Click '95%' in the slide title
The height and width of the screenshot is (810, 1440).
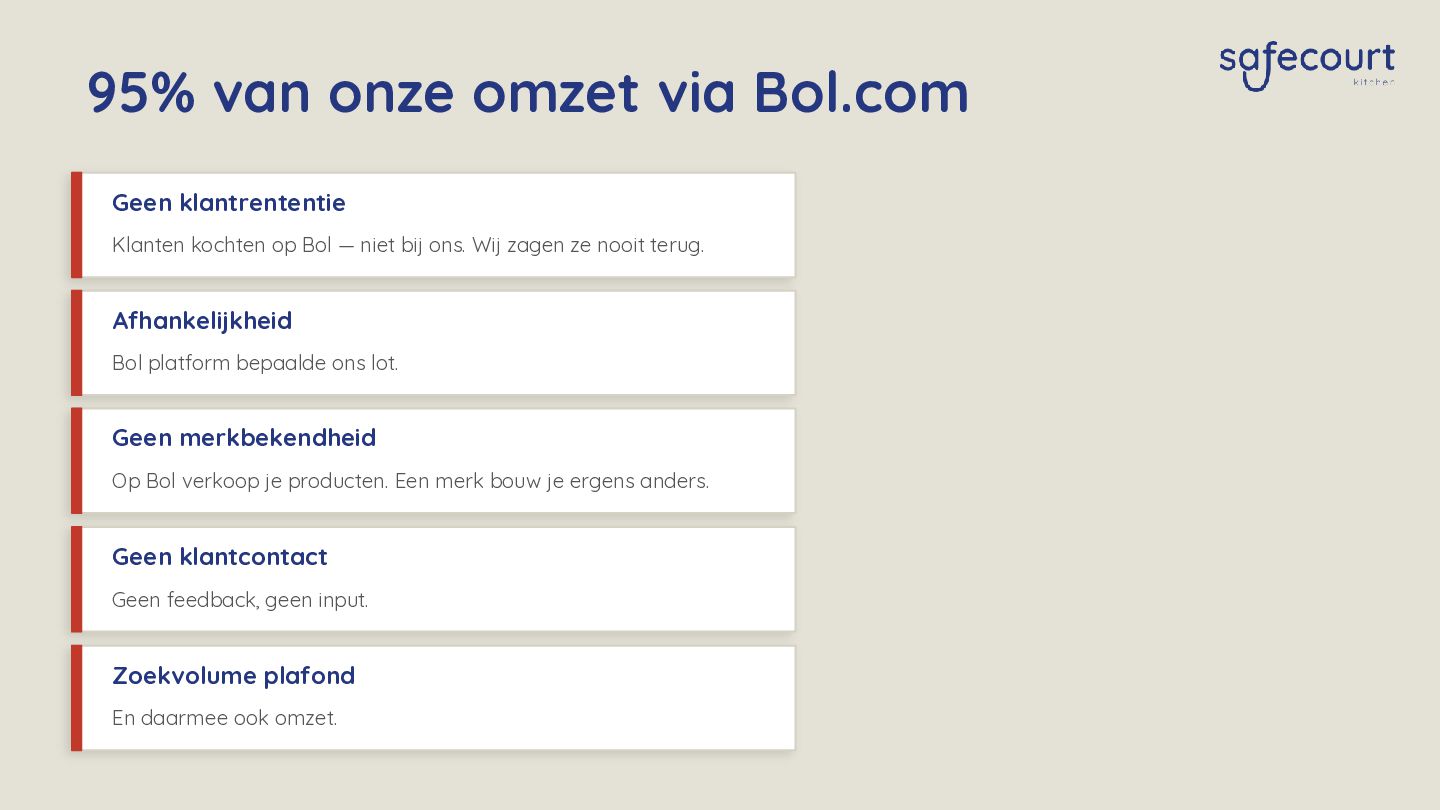[x=142, y=93]
